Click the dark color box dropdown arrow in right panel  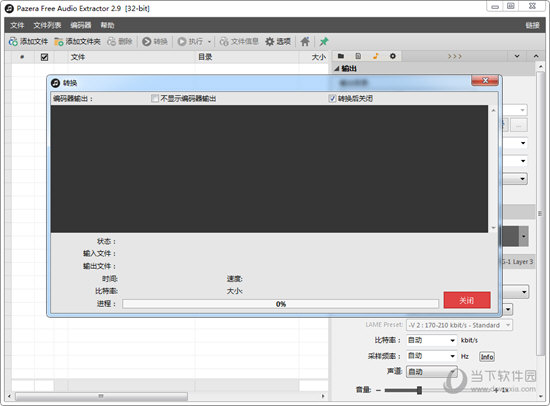[x=523, y=236]
